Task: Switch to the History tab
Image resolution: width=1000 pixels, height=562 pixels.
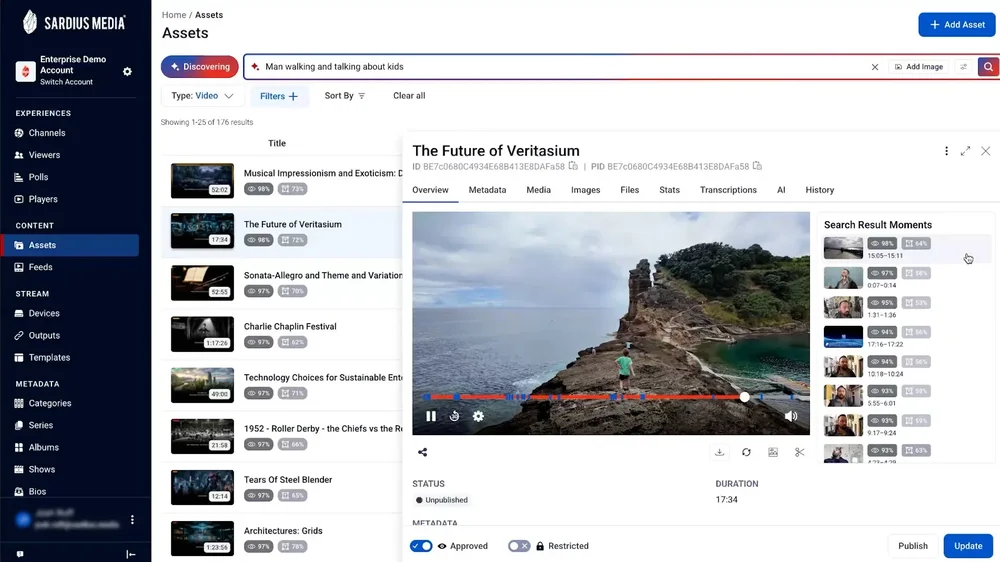Action: [820, 190]
